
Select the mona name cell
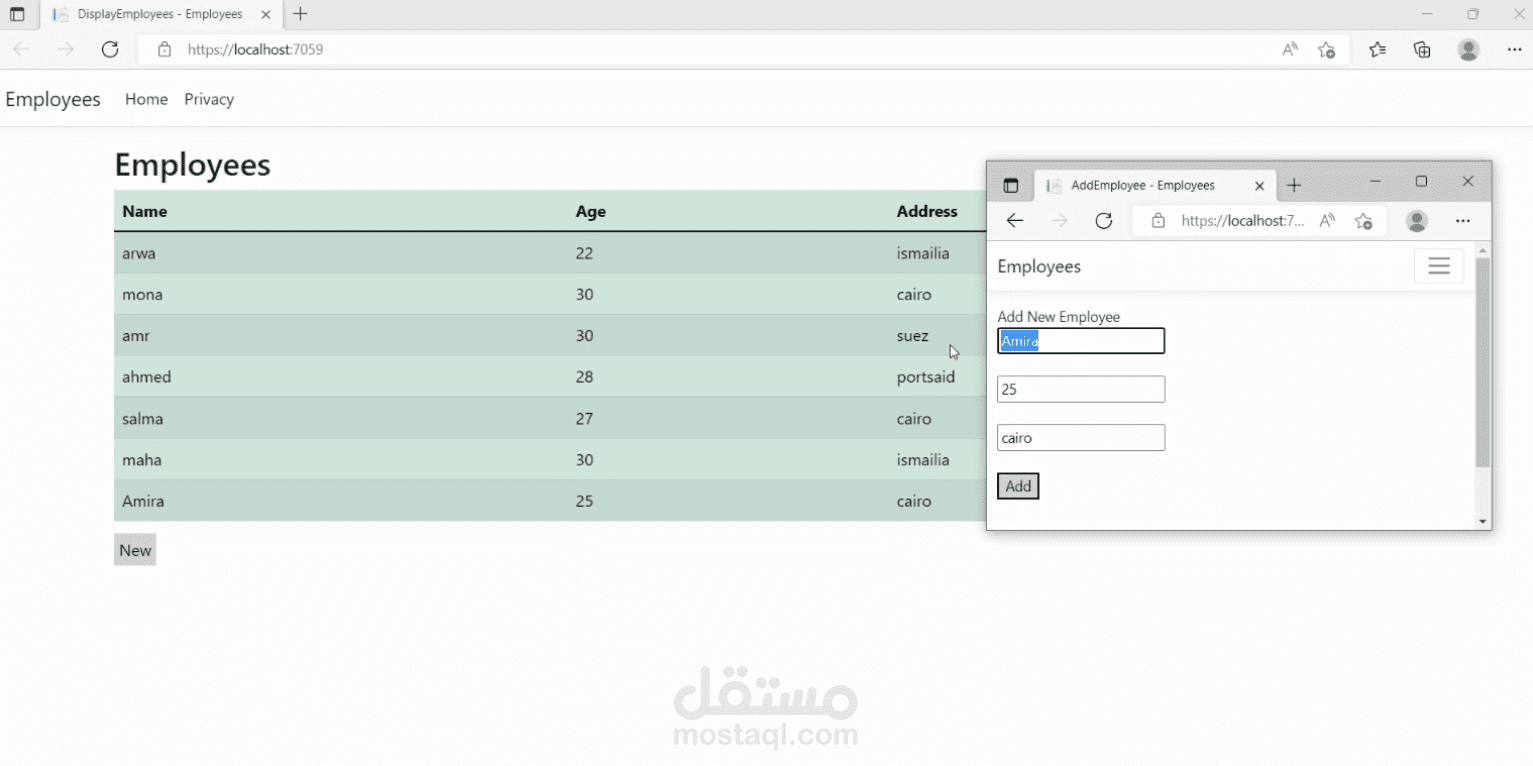142,294
